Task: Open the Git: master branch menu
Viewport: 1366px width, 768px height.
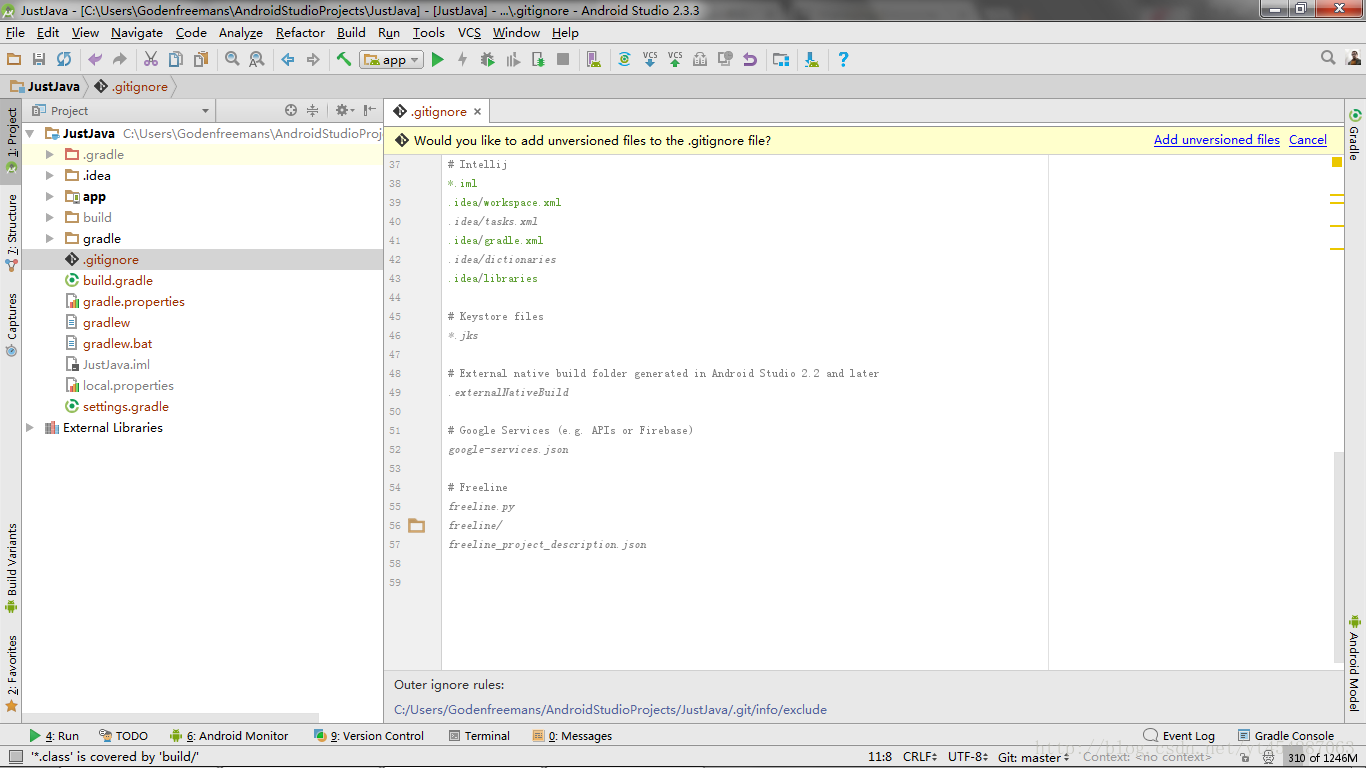Action: 1034,757
